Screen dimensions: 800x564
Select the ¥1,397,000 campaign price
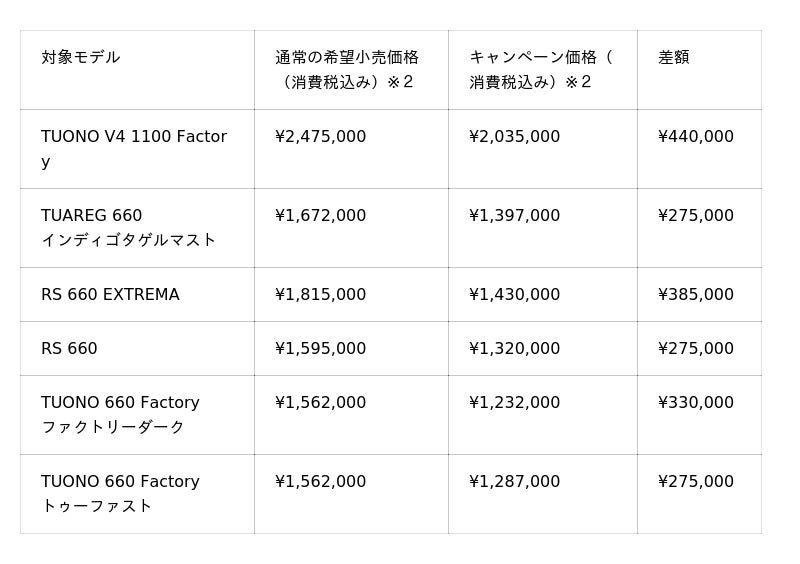point(514,216)
